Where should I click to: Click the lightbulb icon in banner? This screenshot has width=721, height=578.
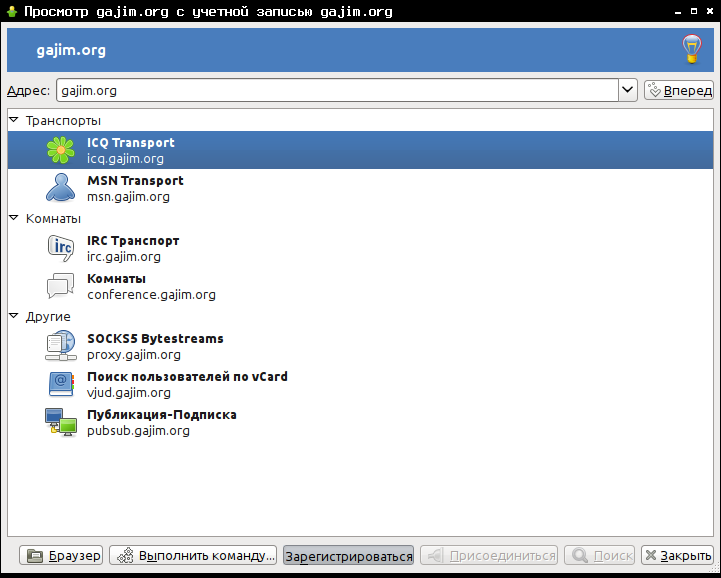click(692, 49)
